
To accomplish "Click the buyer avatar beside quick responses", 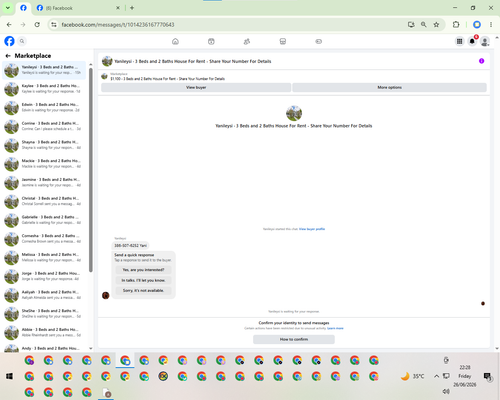I will click(x=106, y=295).
